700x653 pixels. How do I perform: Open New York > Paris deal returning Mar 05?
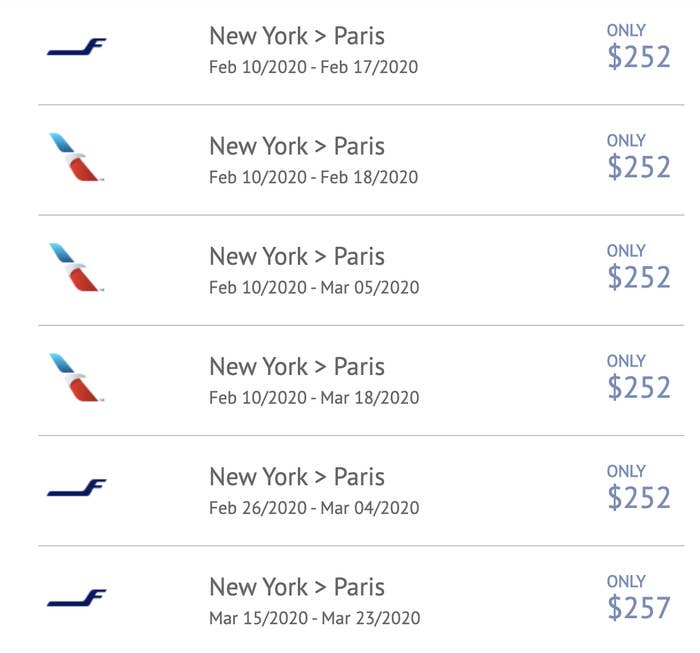tap(361, 270)
